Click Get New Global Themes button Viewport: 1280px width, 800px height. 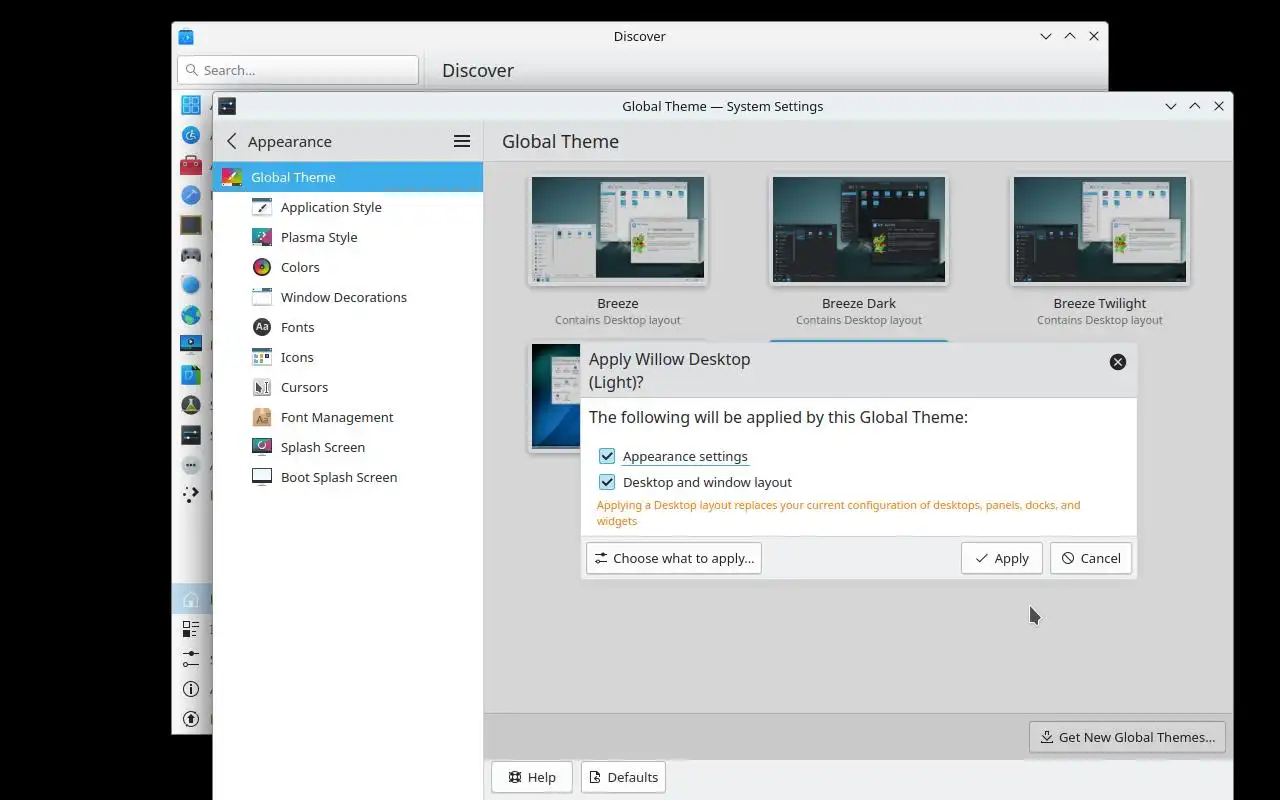click(x=1127, y=737)
